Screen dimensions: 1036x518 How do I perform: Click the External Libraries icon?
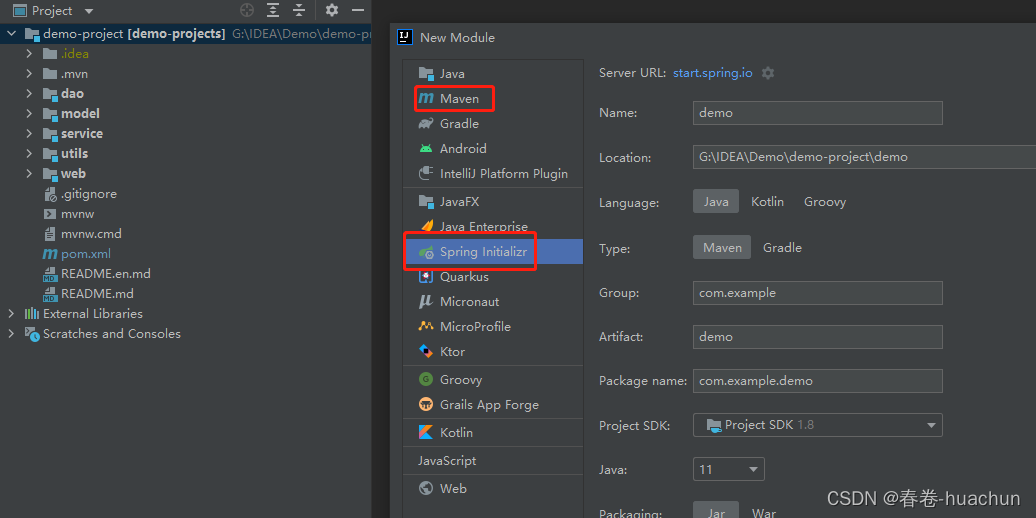pyautogui.click(x=32, y=314)
